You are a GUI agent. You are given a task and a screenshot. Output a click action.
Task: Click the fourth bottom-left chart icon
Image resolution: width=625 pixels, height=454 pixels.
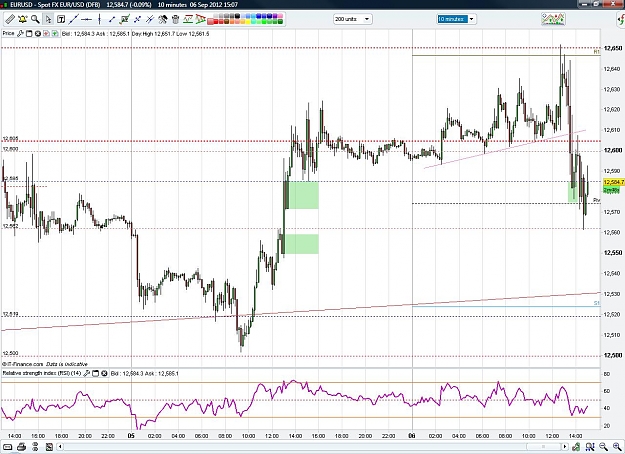49,446
